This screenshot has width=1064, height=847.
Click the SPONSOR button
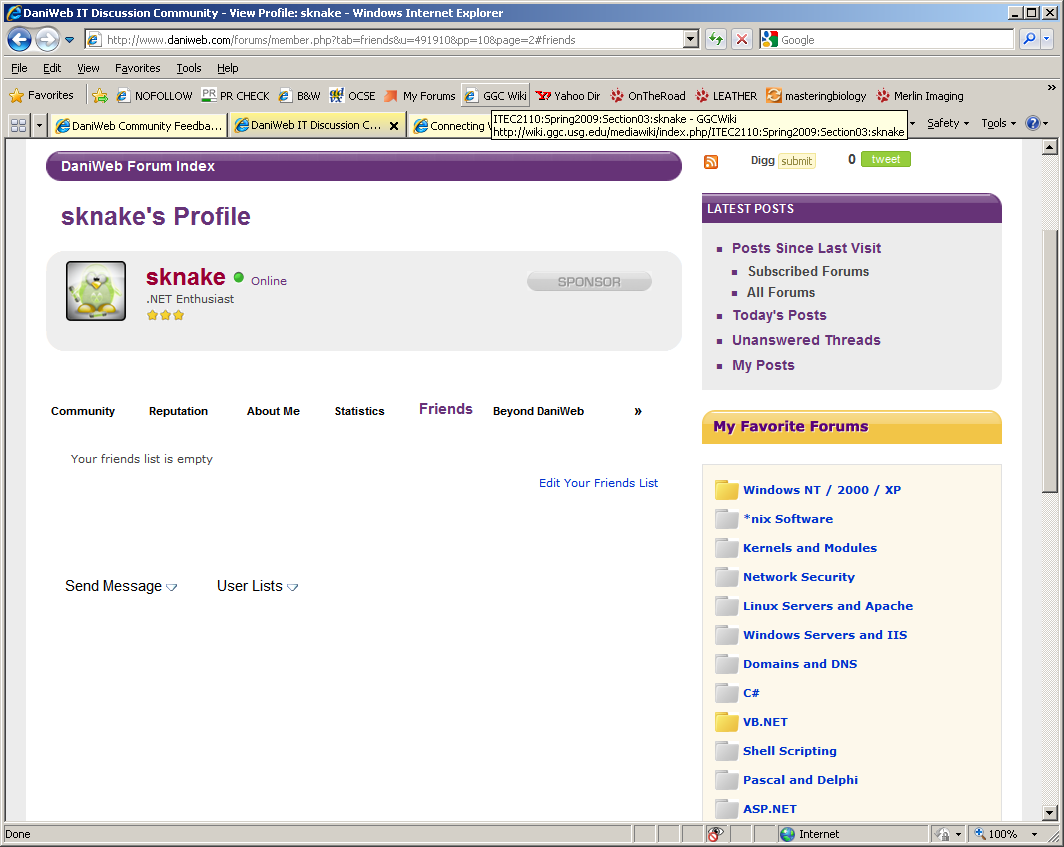[x=589, y=282]
